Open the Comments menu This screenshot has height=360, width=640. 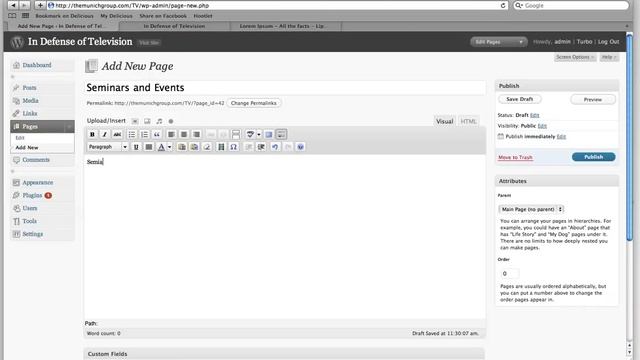point(36,160)
